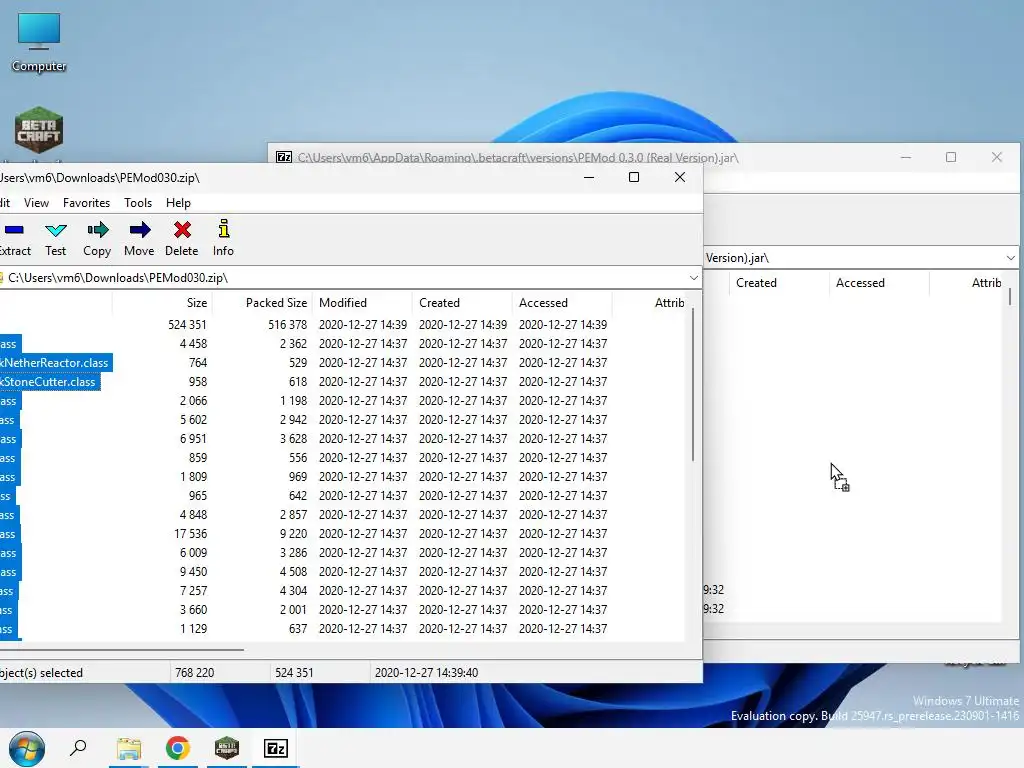
Task: Click the size value 9 450
Action: (193, 572)
